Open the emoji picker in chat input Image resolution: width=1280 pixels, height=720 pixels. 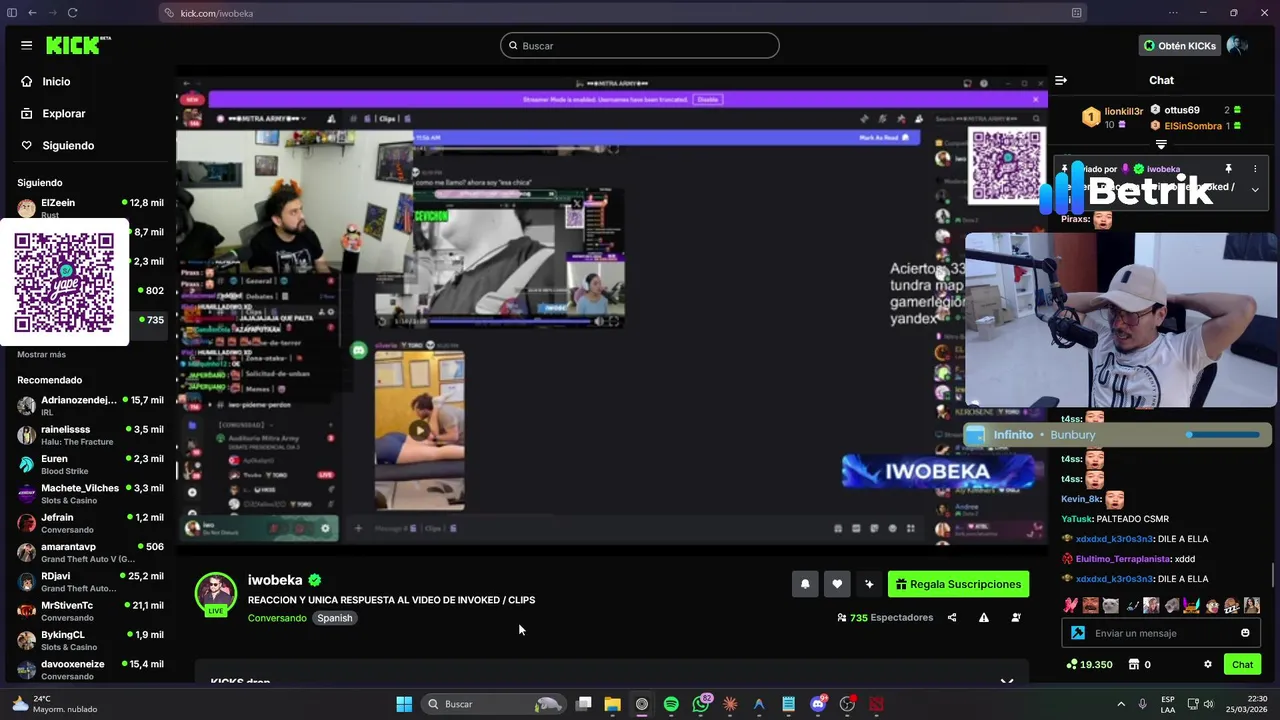(1245, 633)
